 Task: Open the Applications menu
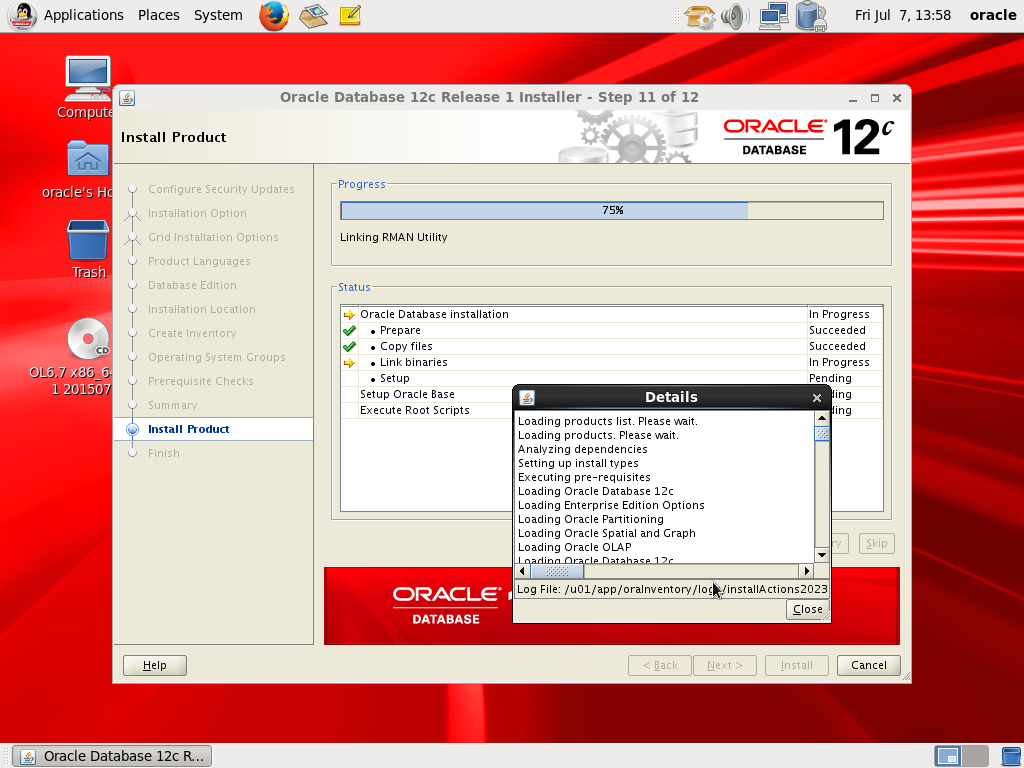click(x=84, y=15)
